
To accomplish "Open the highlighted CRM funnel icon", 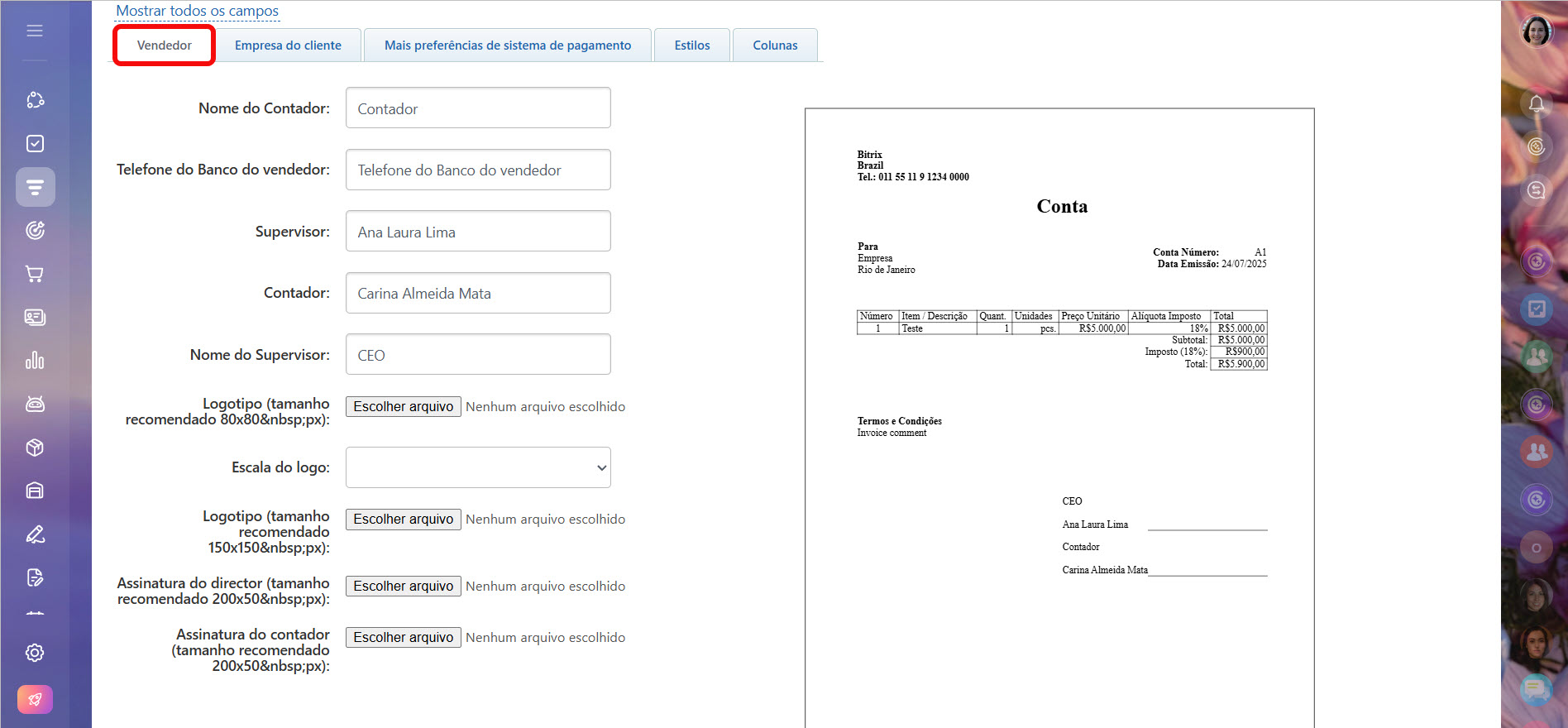I will 35,187.
